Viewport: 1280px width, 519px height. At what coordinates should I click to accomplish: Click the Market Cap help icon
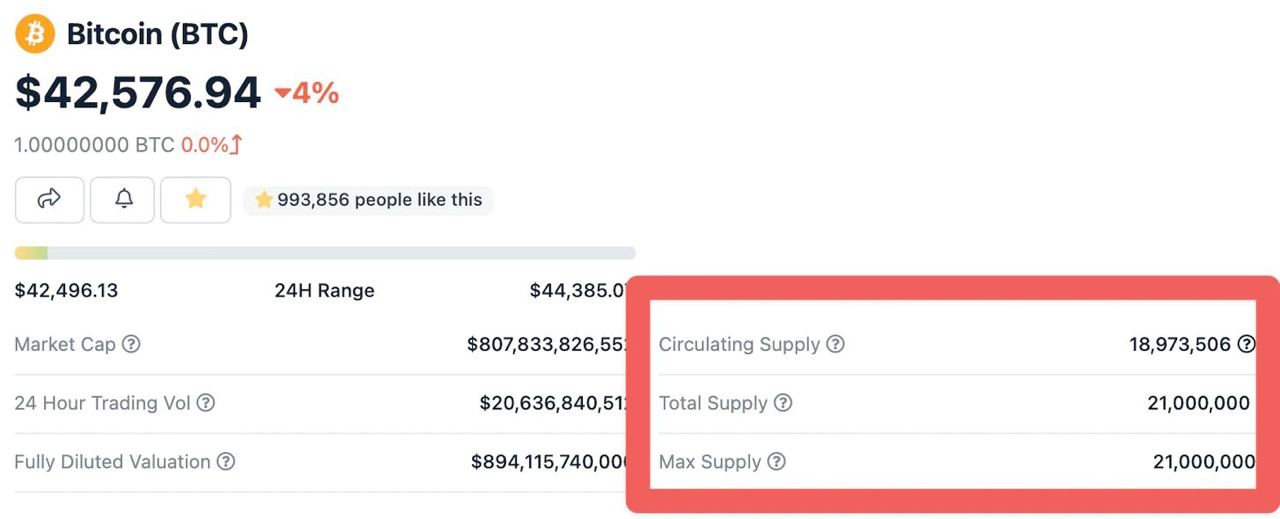click(x=131, y=344)
